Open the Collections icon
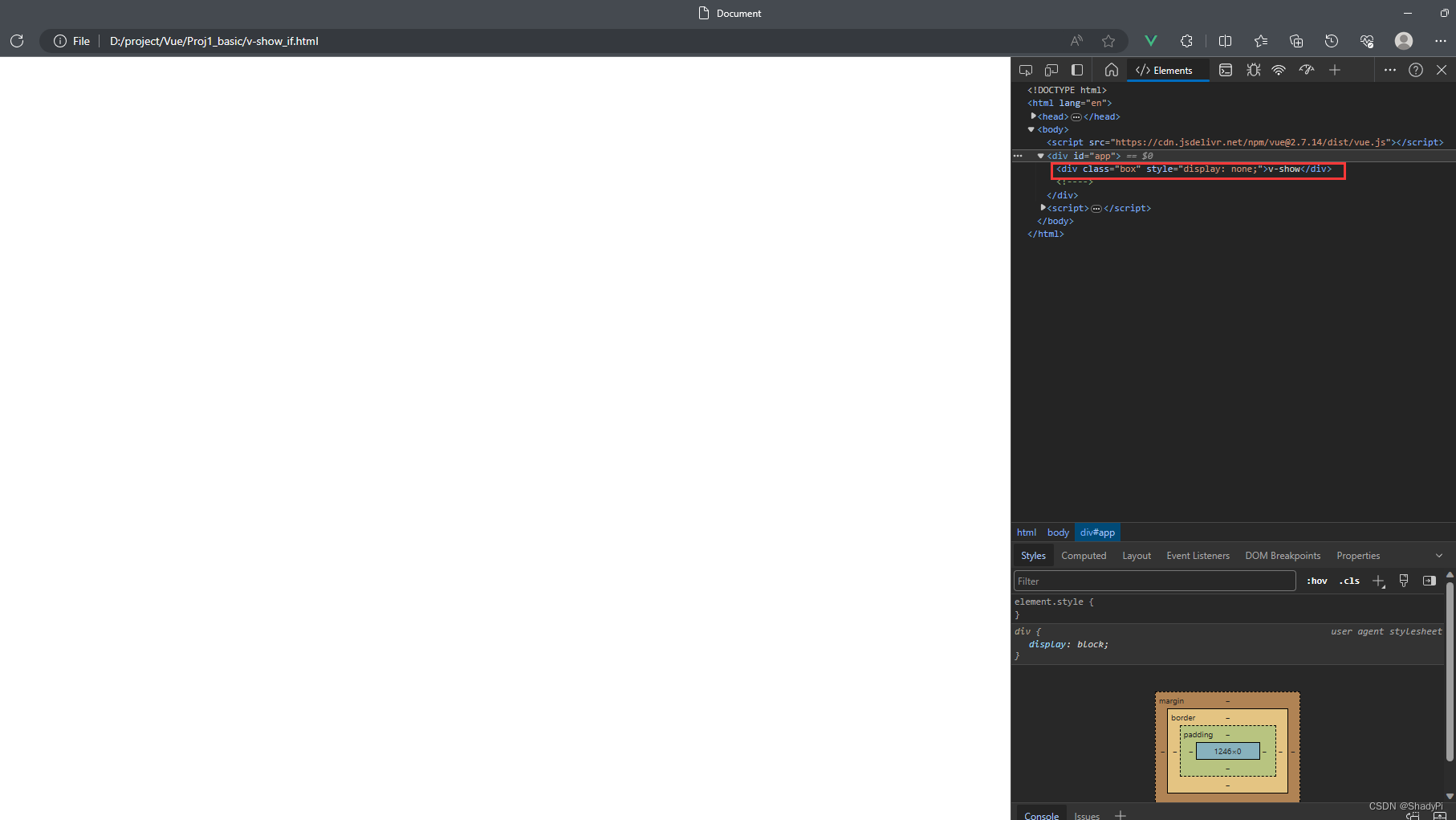Viewport: 1456px width, 820px height. [x=1296, y=41]
